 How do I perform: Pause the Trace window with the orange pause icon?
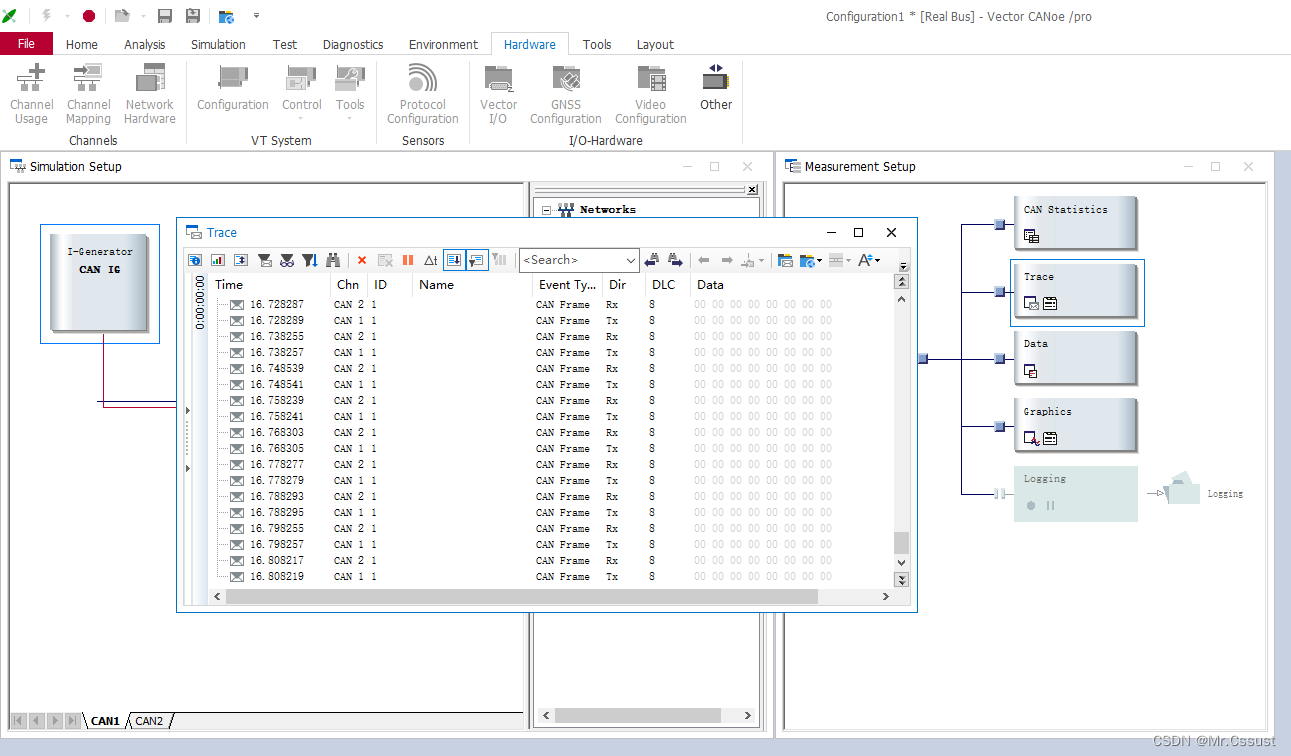tap(408, 260)
